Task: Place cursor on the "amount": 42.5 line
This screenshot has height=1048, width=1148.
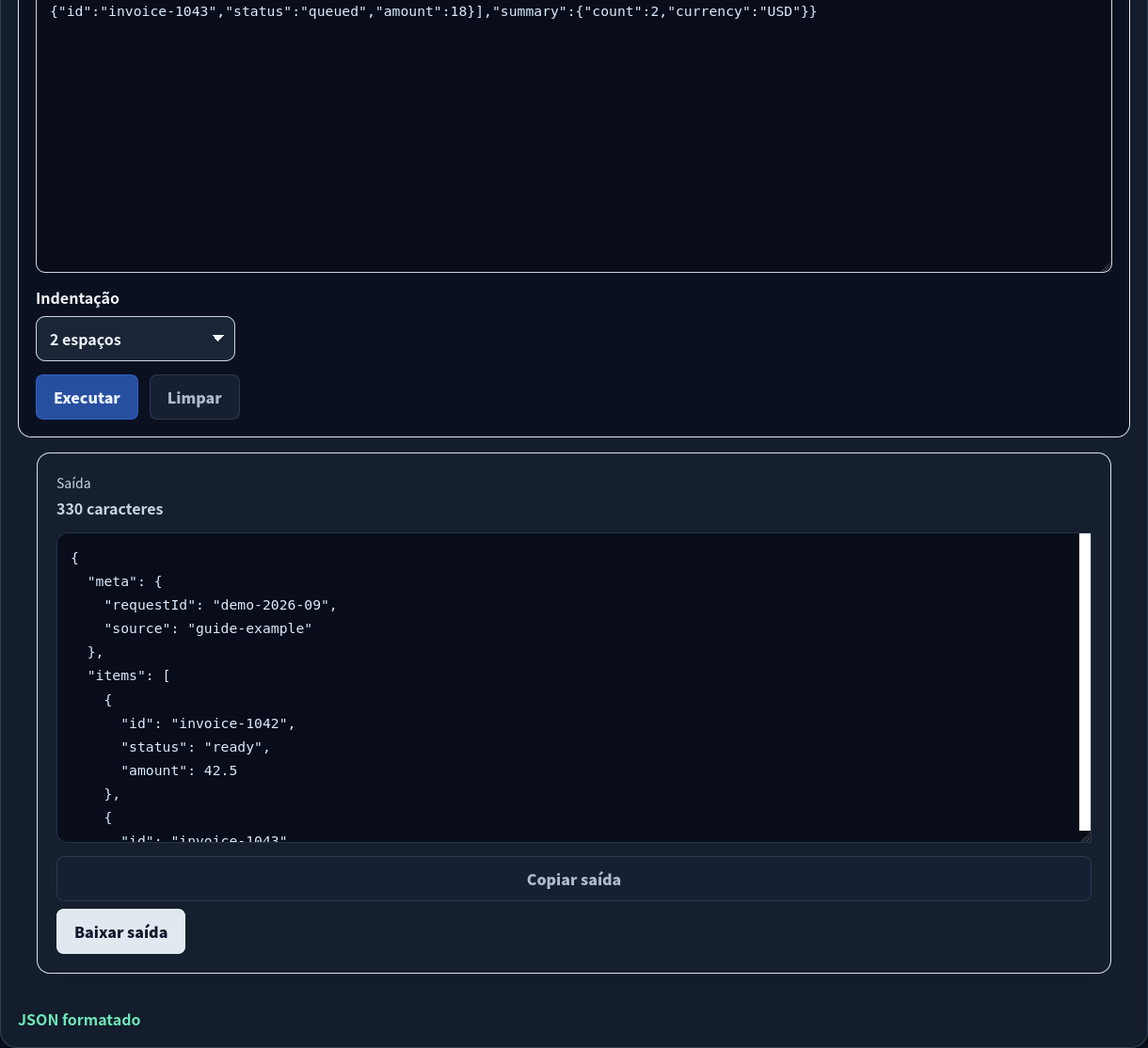Action: [179, 770]
